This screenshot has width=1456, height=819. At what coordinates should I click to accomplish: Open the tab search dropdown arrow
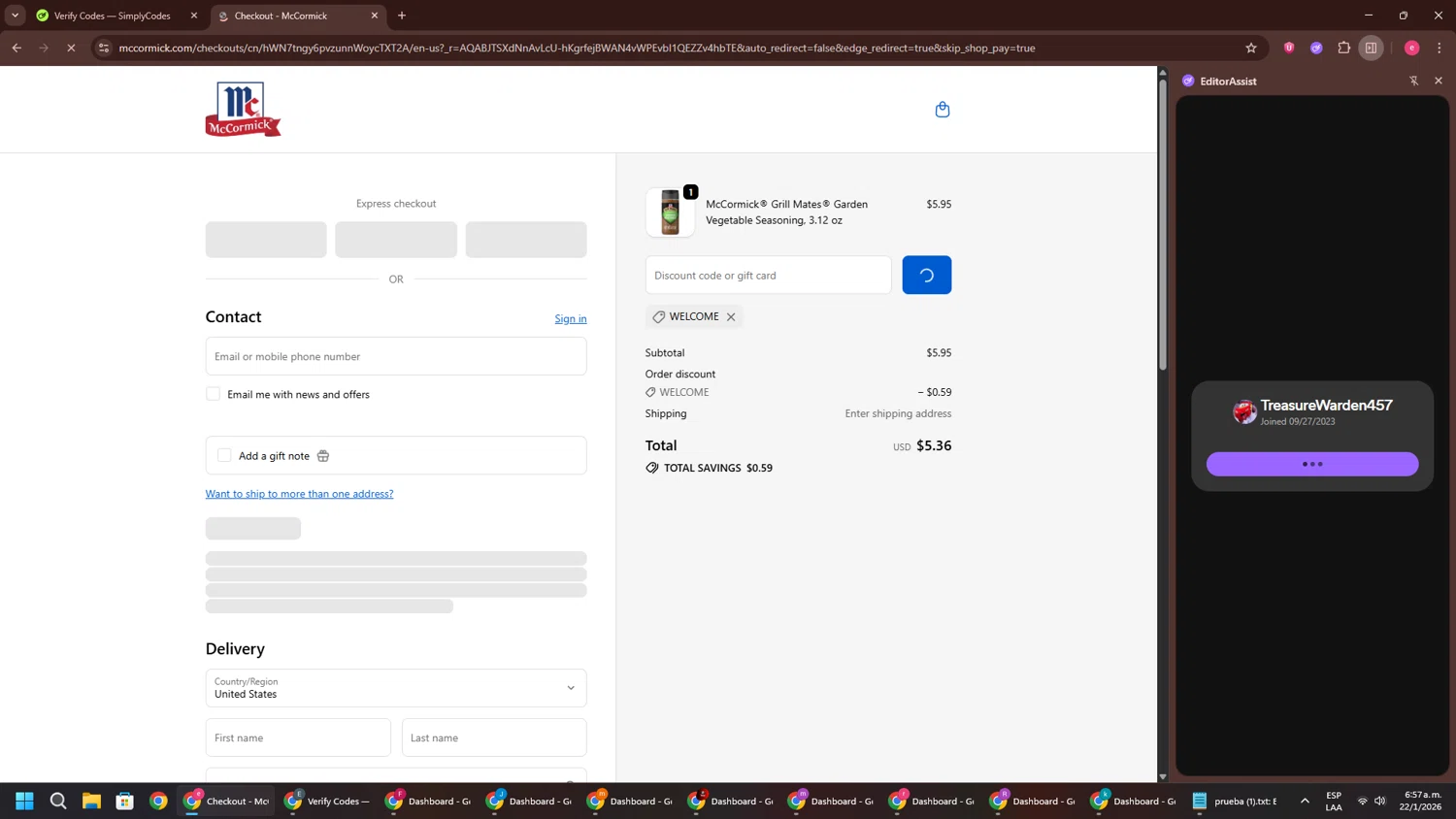[x=15, y=16]
